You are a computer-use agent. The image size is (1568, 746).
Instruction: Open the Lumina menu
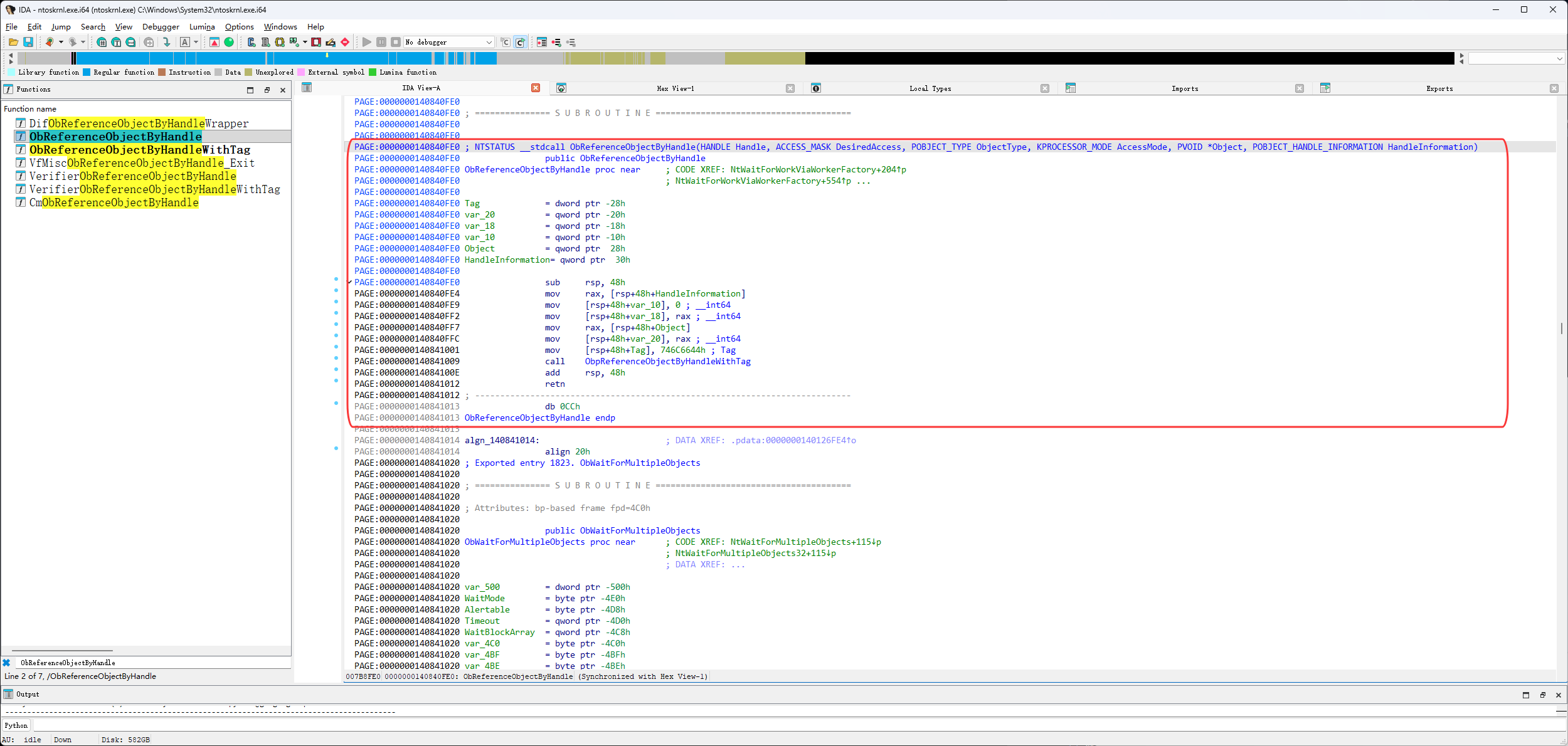coord(202,26)
